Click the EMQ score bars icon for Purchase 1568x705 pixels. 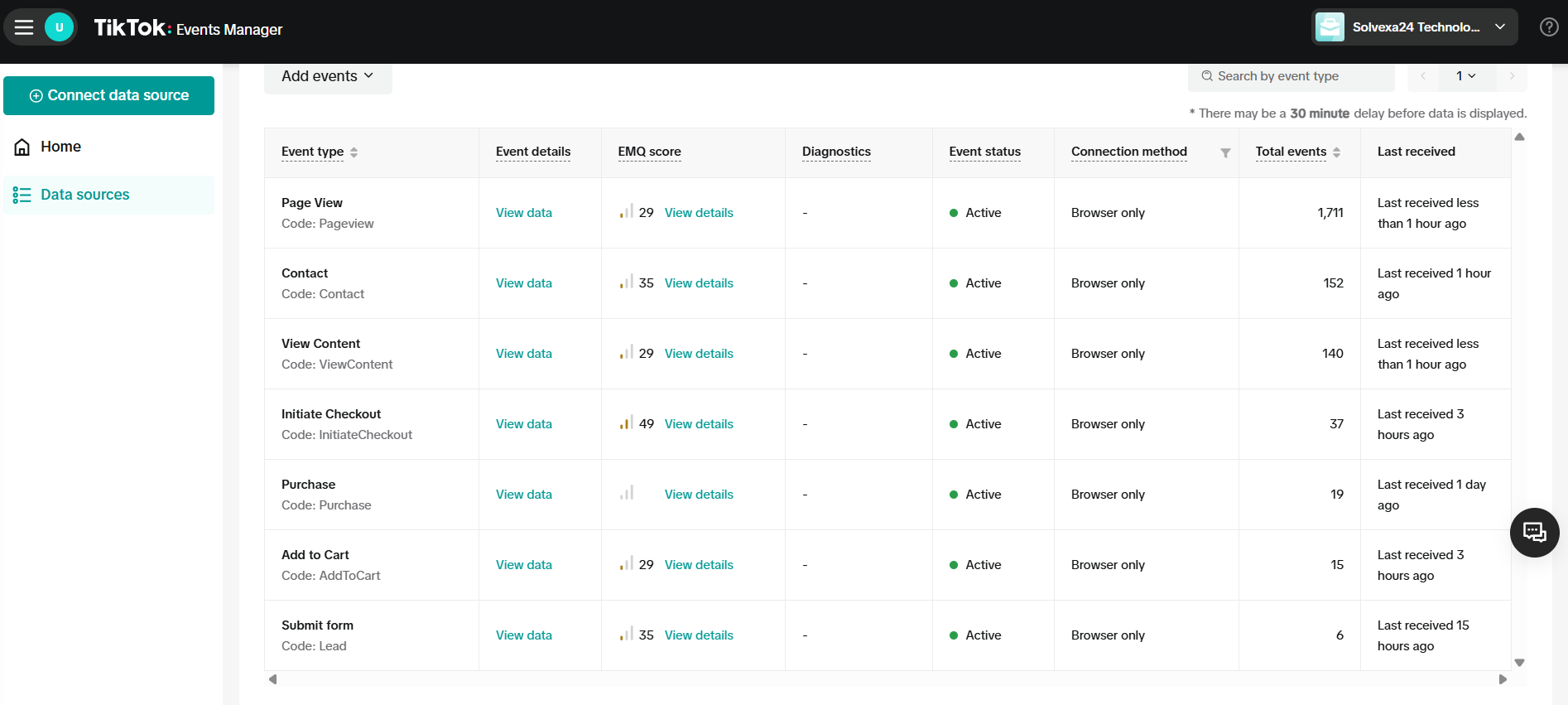[627, 494]
